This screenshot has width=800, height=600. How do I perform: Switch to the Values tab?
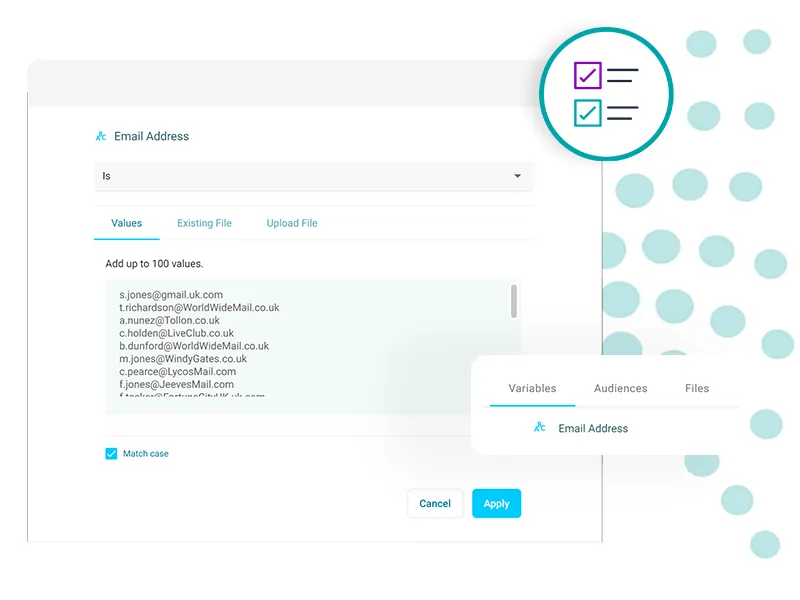click(126, 223)
